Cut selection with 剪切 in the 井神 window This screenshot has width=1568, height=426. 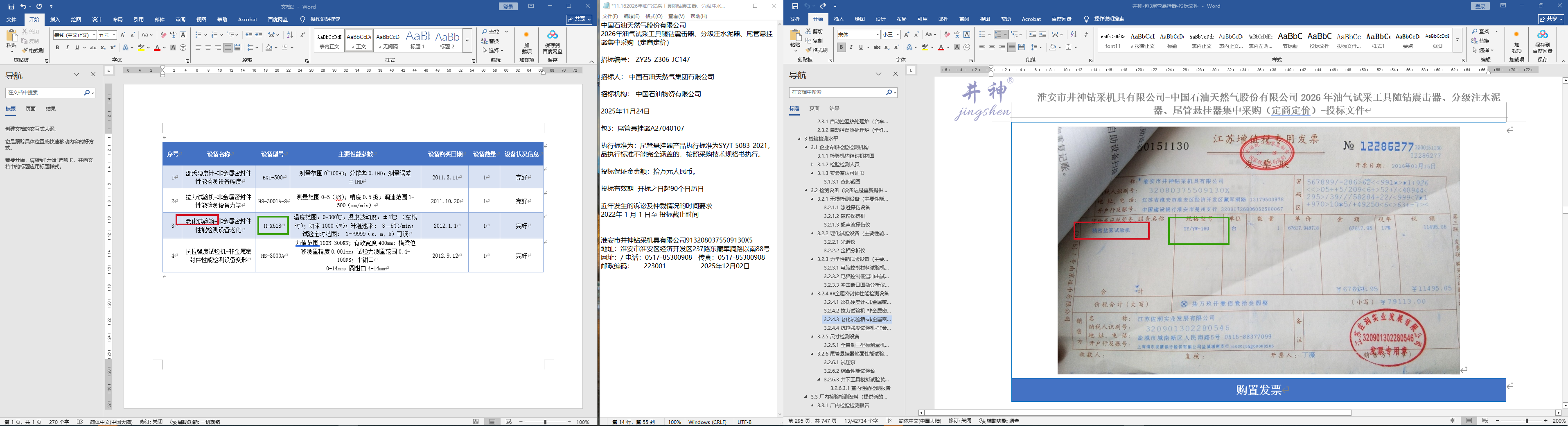(814, 31)
